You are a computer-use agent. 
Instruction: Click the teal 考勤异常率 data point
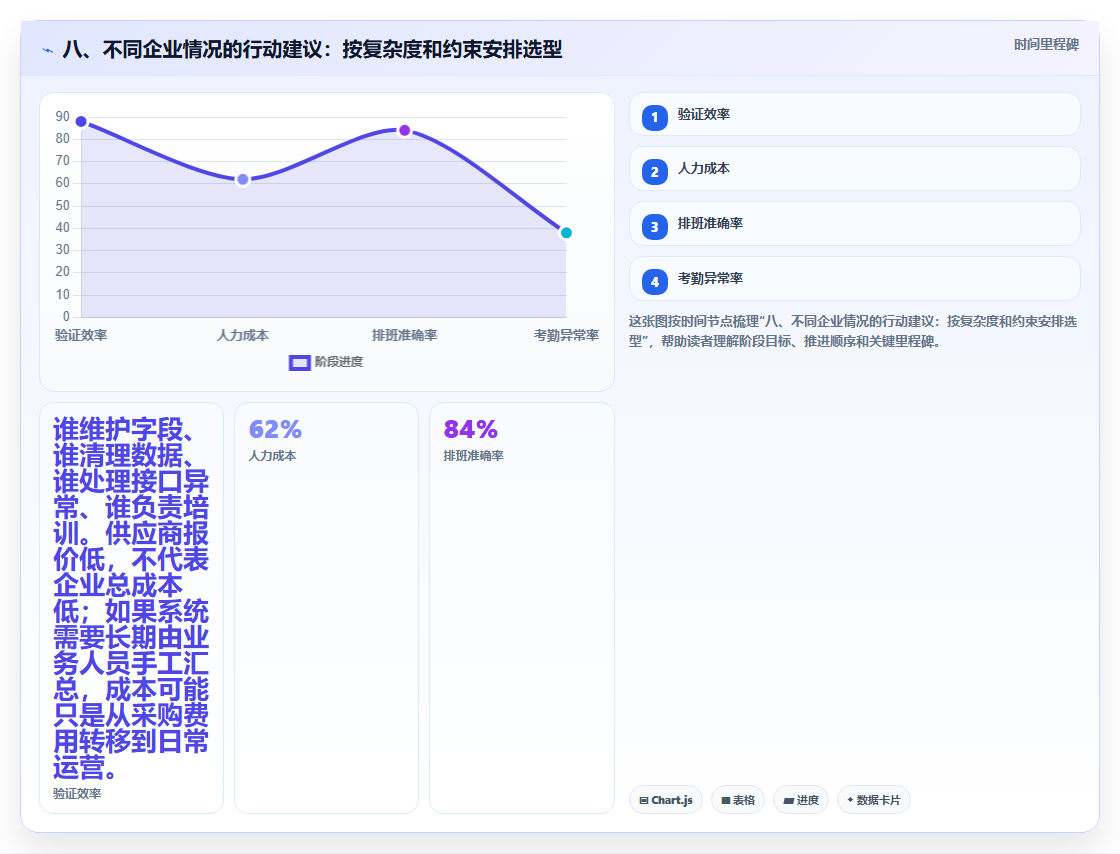(566, 233)
